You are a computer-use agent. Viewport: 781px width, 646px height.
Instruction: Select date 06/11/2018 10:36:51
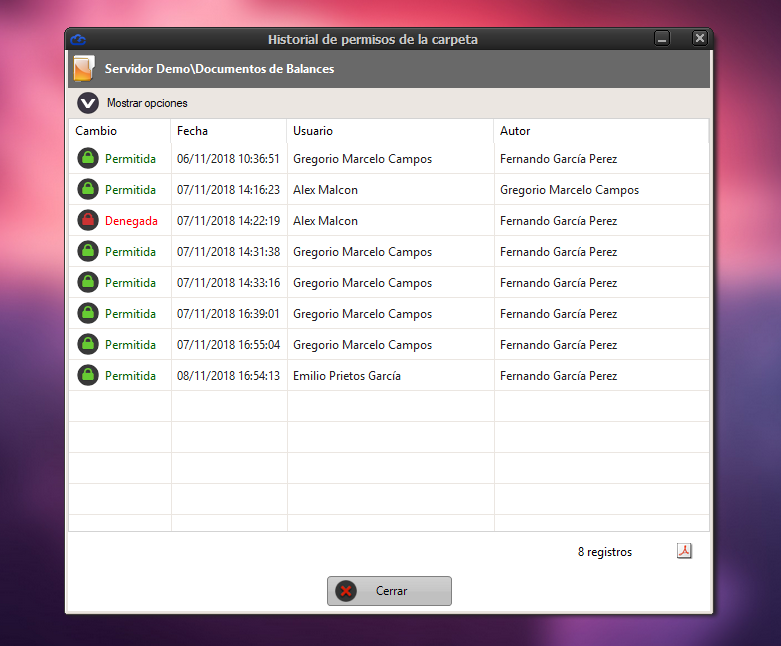point(228,159)
